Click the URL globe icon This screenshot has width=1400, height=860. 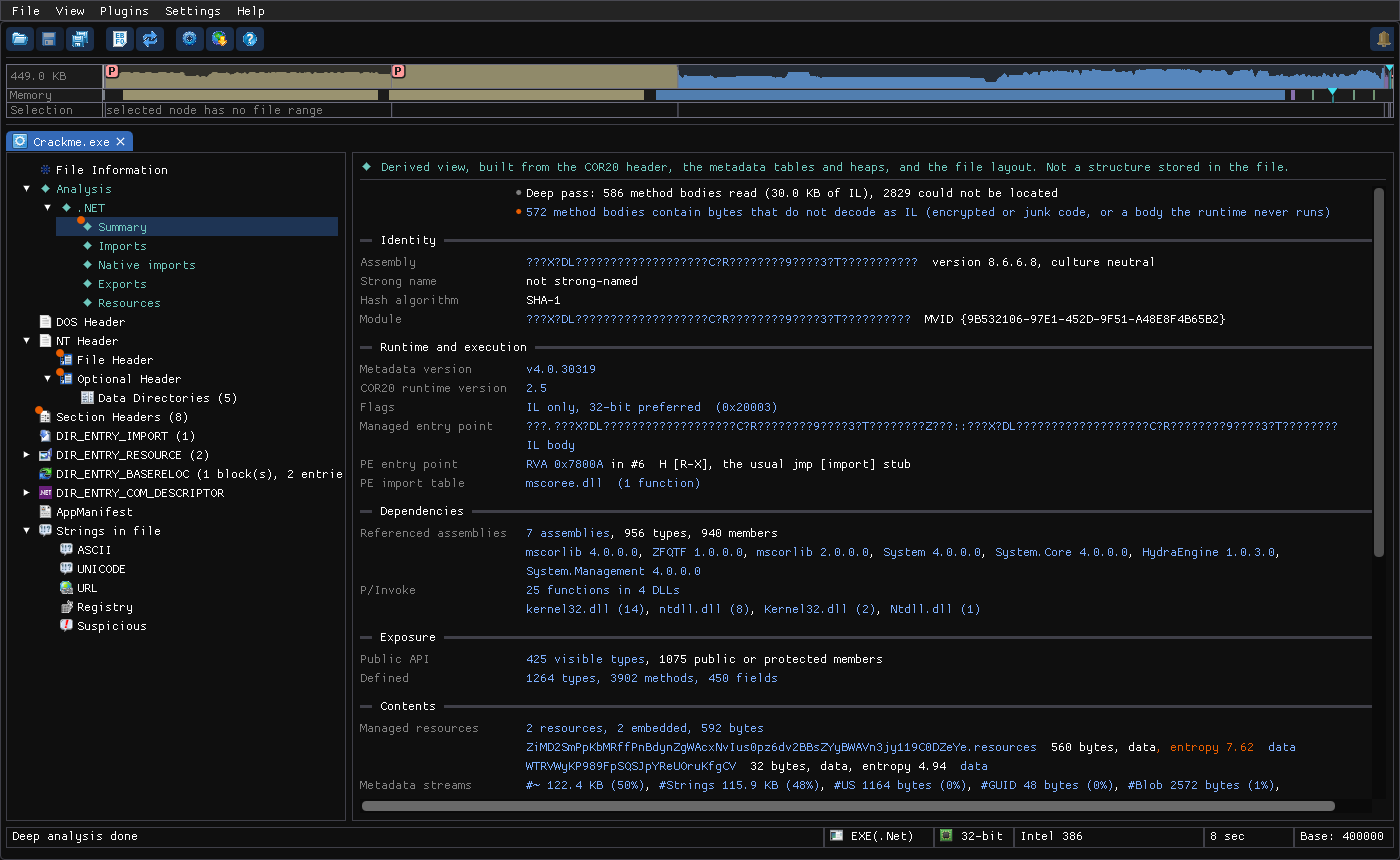tap(66, 588)
